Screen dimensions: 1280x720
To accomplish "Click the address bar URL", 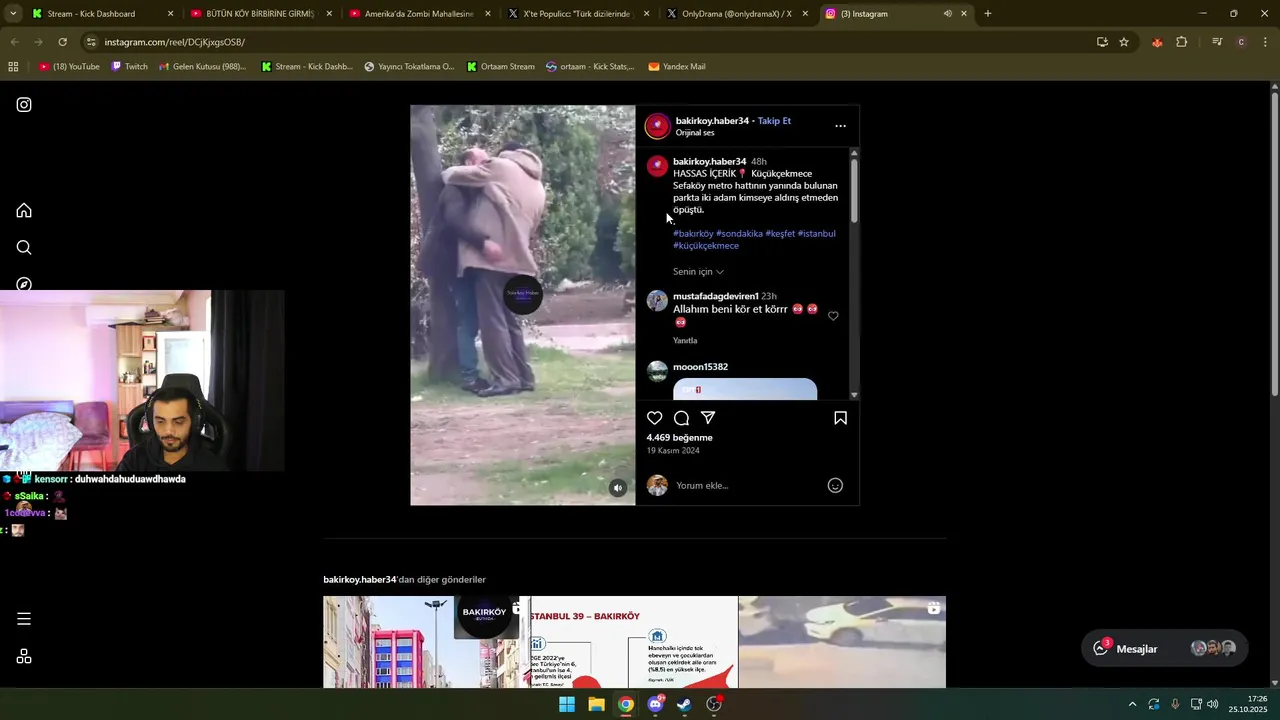I will click(174, 42).
